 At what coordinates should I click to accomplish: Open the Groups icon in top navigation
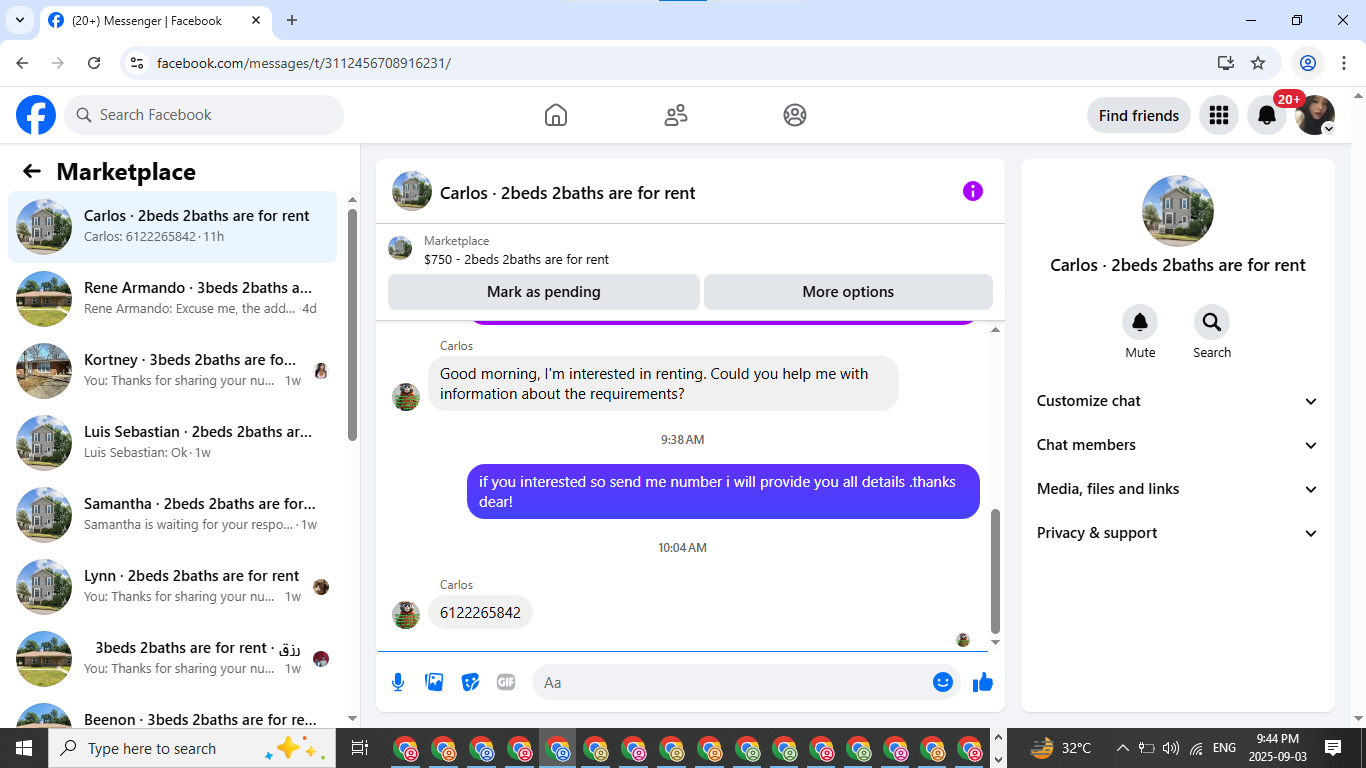click(x=795, y=115)
